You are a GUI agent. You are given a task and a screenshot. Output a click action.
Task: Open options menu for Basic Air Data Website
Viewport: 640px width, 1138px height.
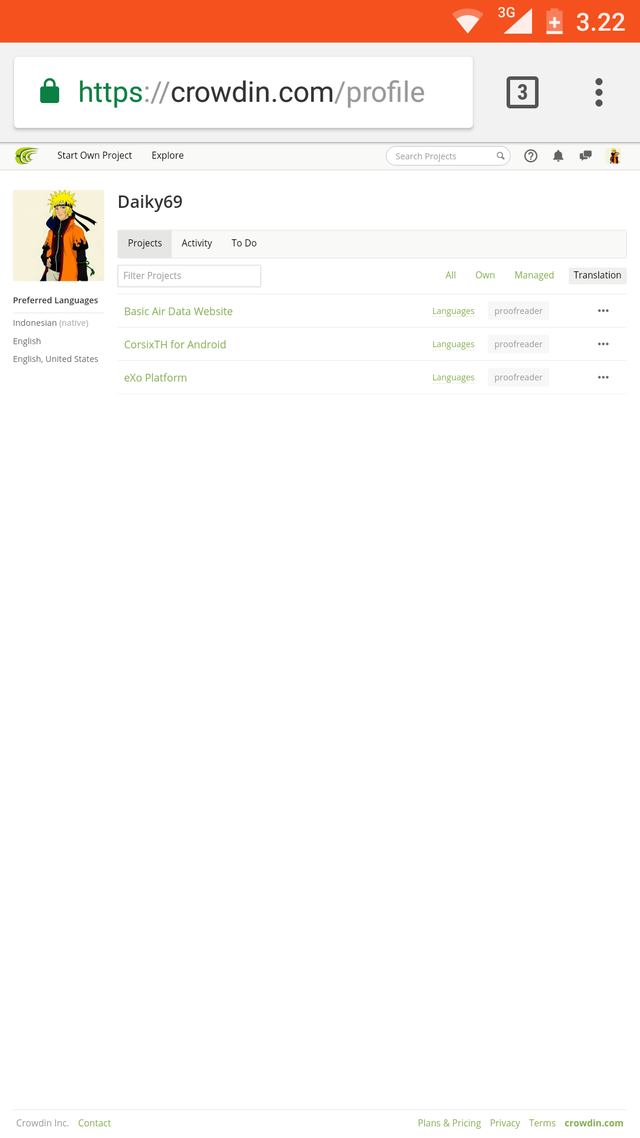pos(603,311)
